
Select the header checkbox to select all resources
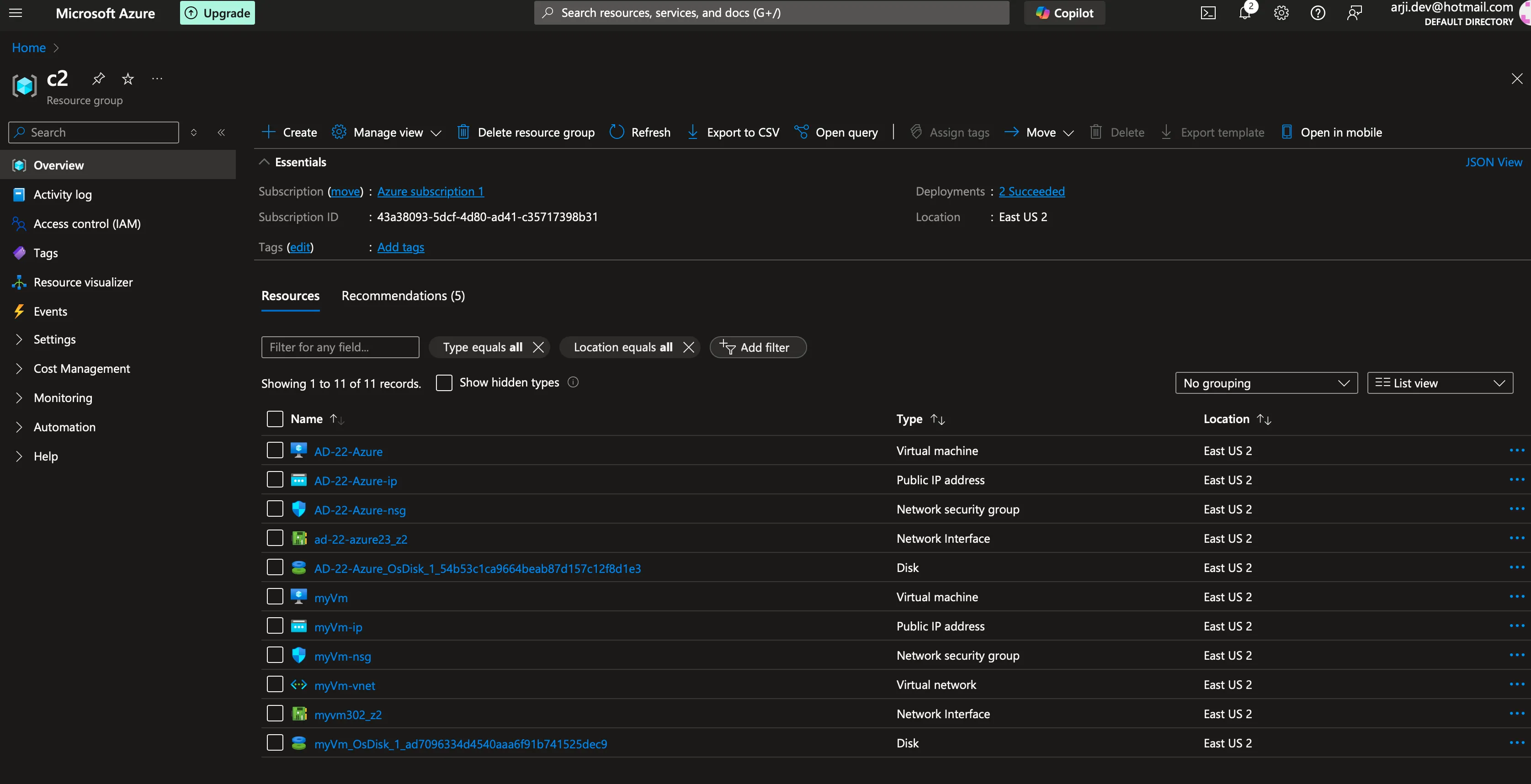275,418
